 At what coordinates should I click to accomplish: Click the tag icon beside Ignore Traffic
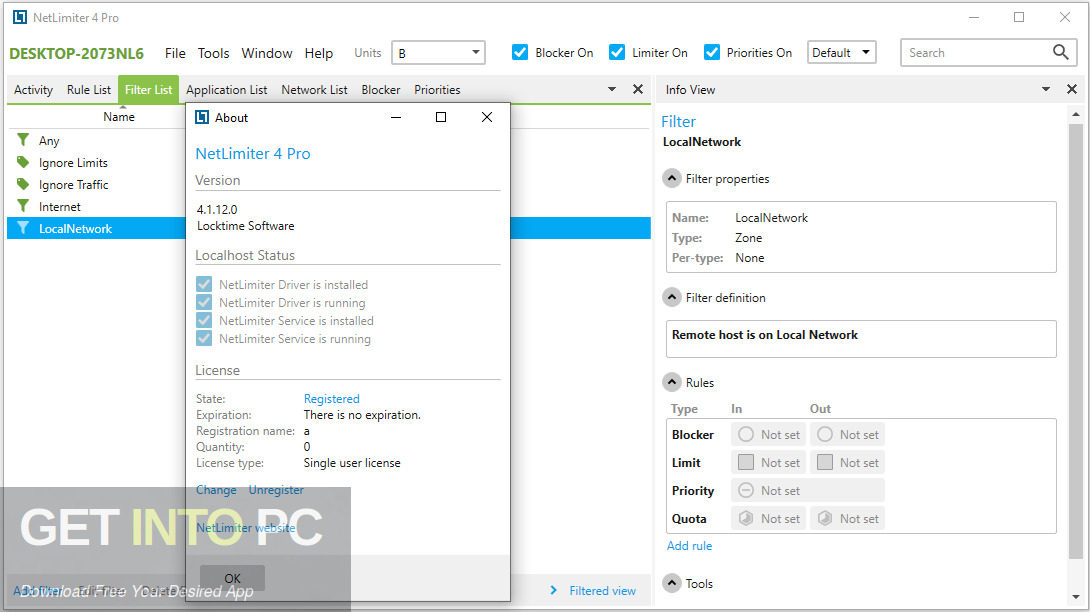coord(23,184)
